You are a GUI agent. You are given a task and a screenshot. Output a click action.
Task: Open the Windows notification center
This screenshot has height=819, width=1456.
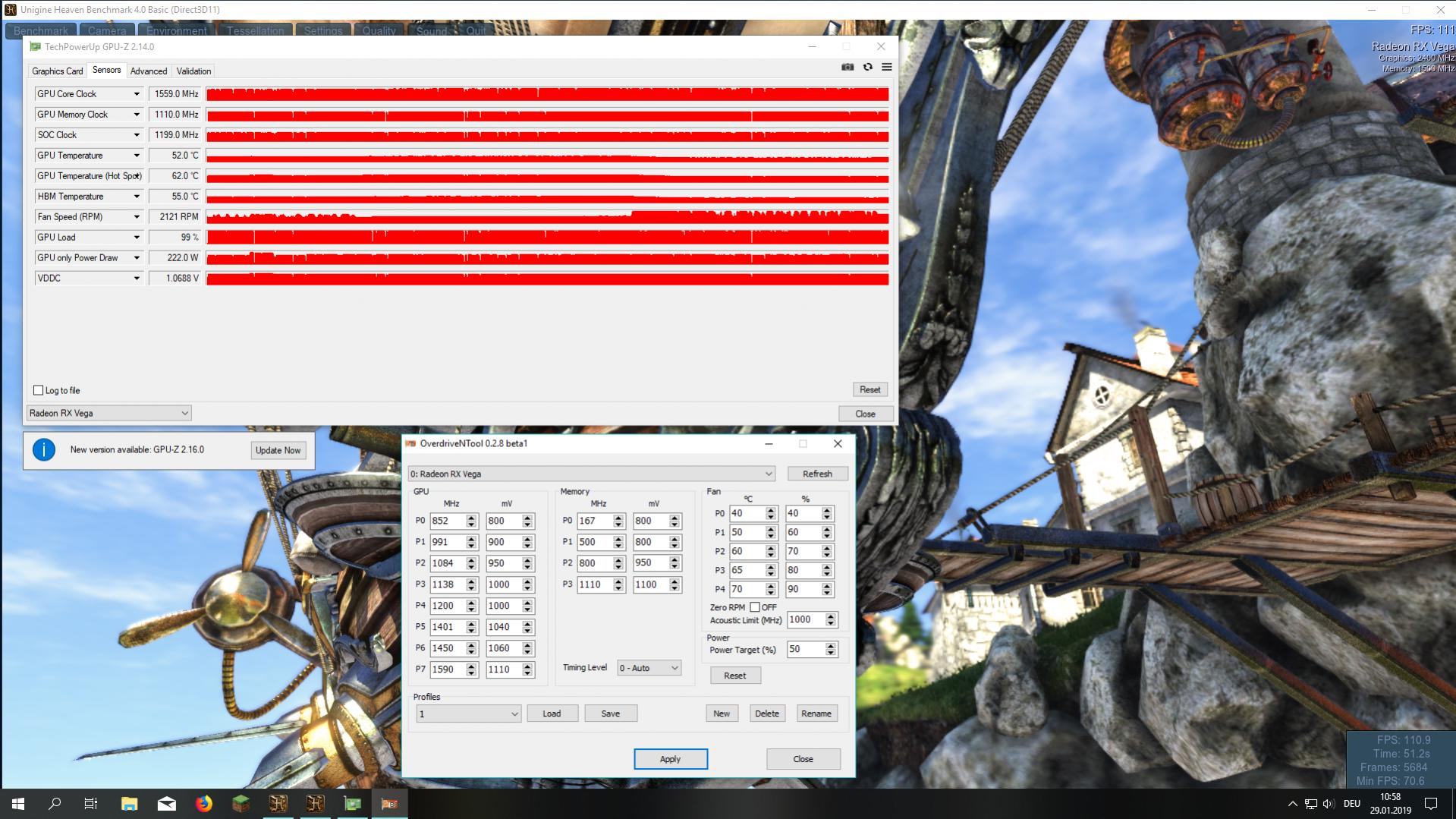pos(1431,804)
